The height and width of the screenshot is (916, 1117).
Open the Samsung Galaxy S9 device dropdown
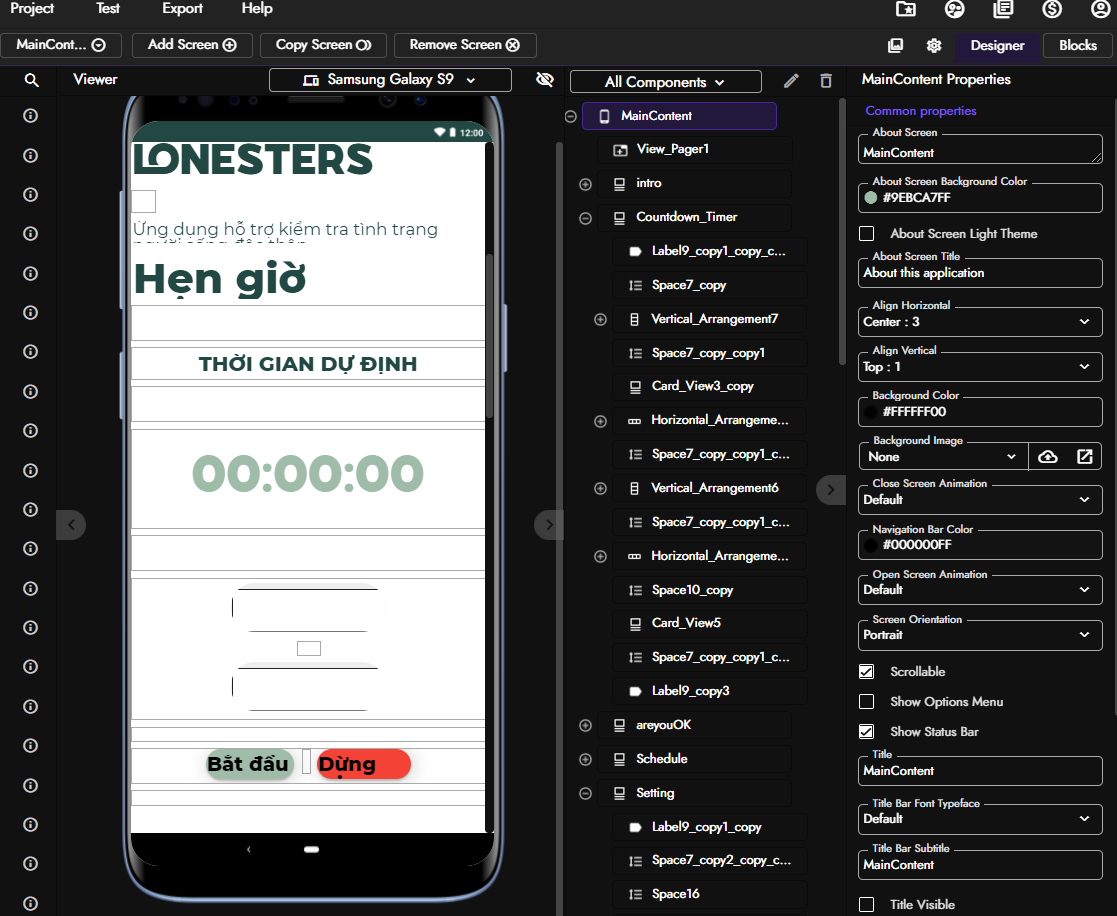point(390,80)
